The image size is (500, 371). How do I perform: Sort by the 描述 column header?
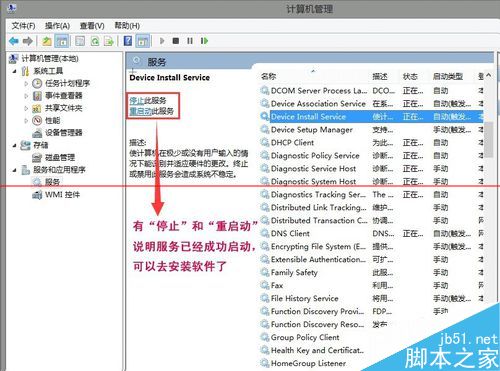pyautogui.click(x=380, y=76)
